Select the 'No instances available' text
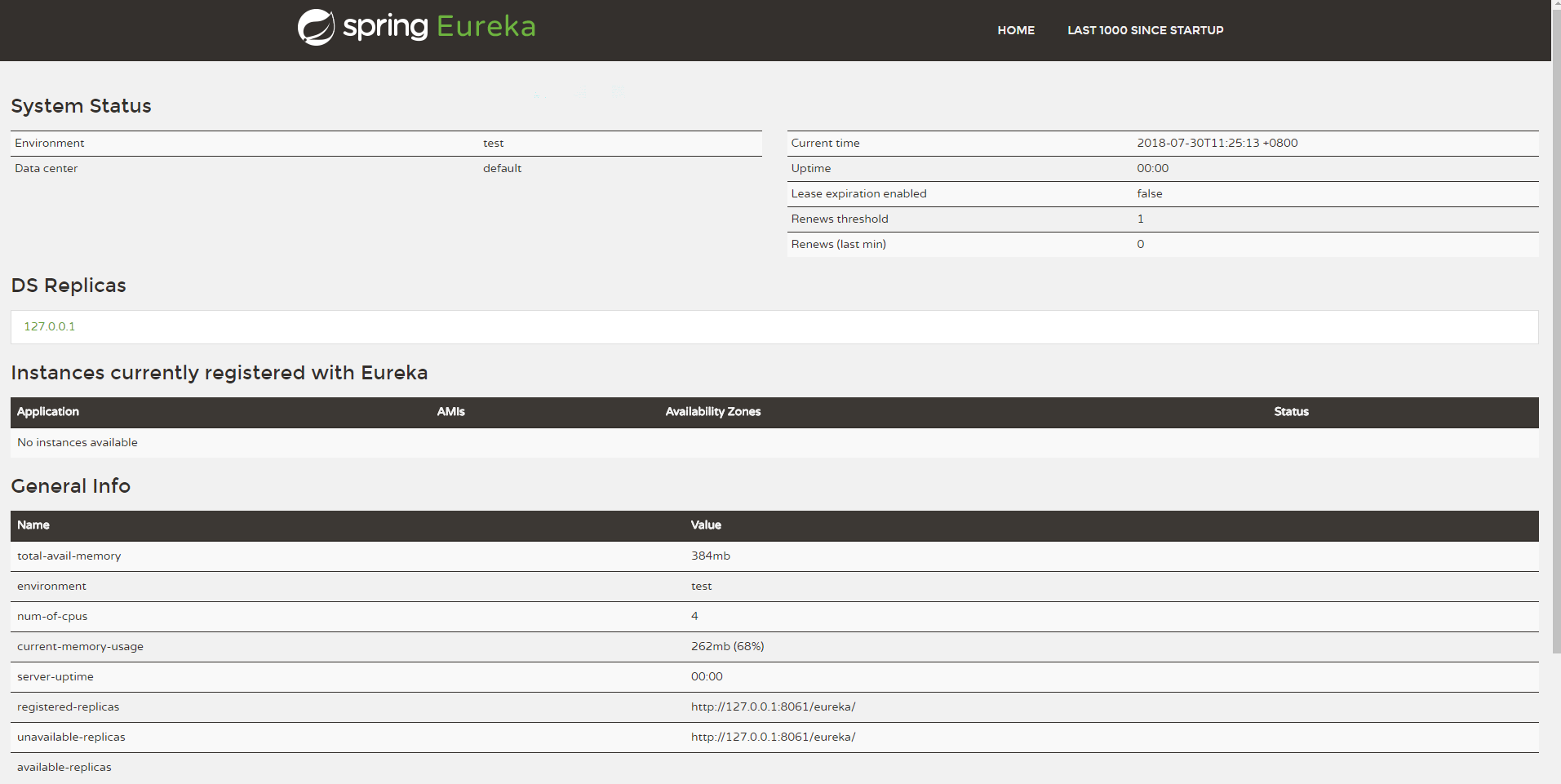 78,443
